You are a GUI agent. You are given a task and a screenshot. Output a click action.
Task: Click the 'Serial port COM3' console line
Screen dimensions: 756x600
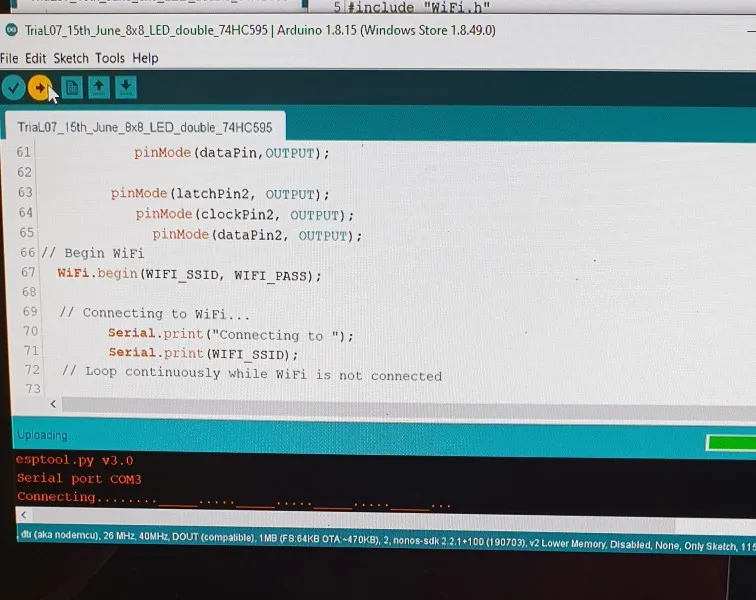pyautogui.click(x=79, y=478)
